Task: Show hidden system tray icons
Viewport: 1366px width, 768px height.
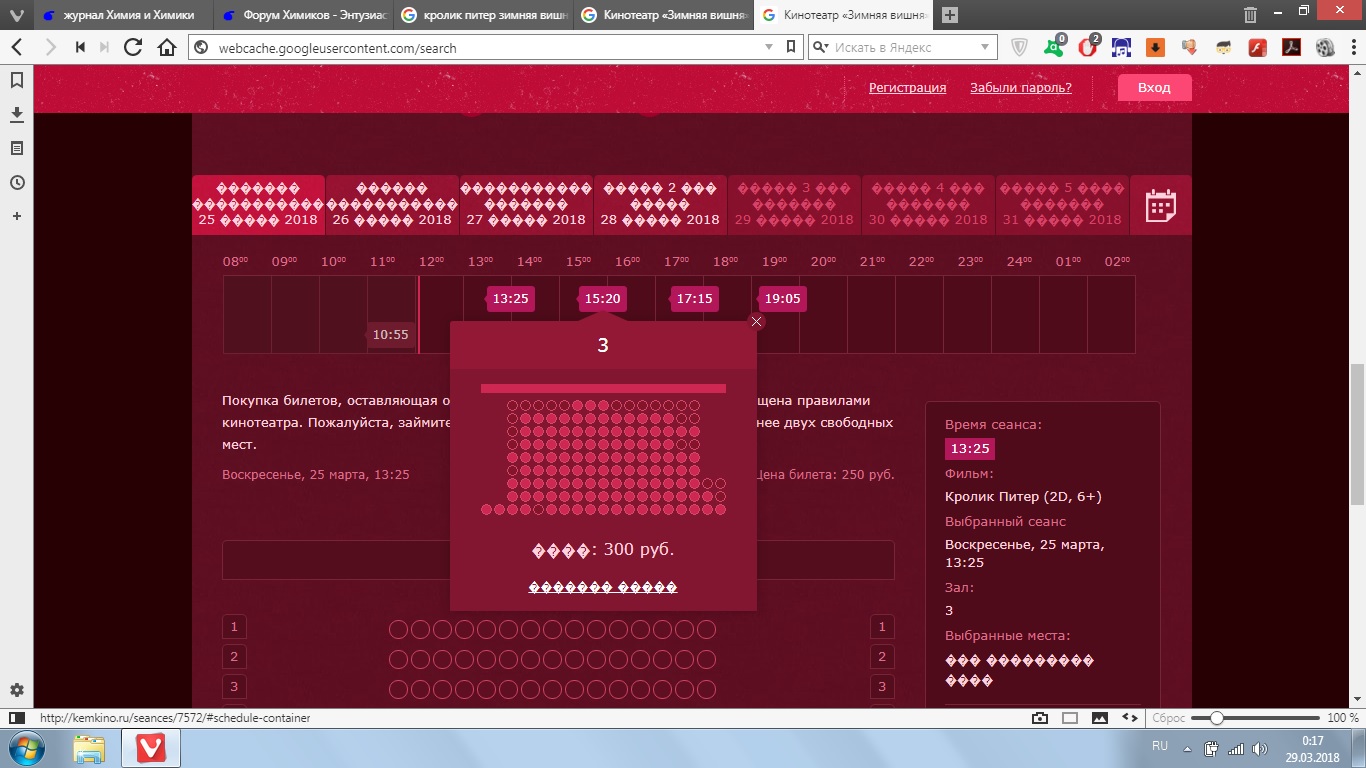Action: (x=1185, y=748)
